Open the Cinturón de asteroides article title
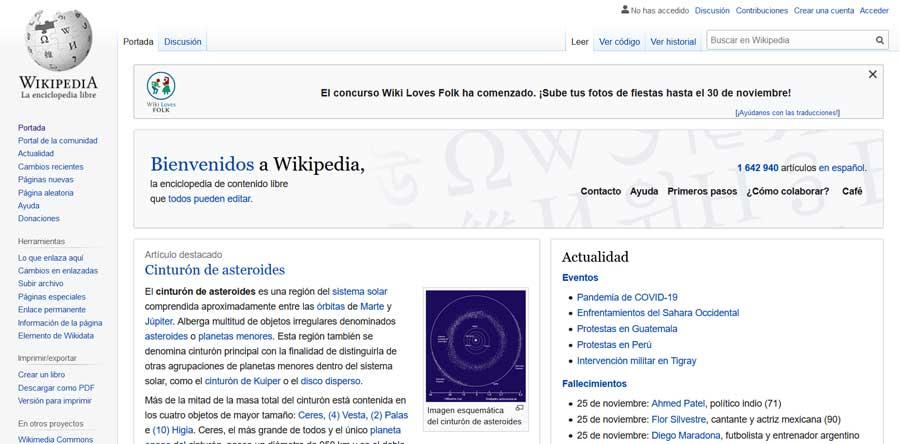The height and width of the screenshot is (444, 900). pos(215,270)
